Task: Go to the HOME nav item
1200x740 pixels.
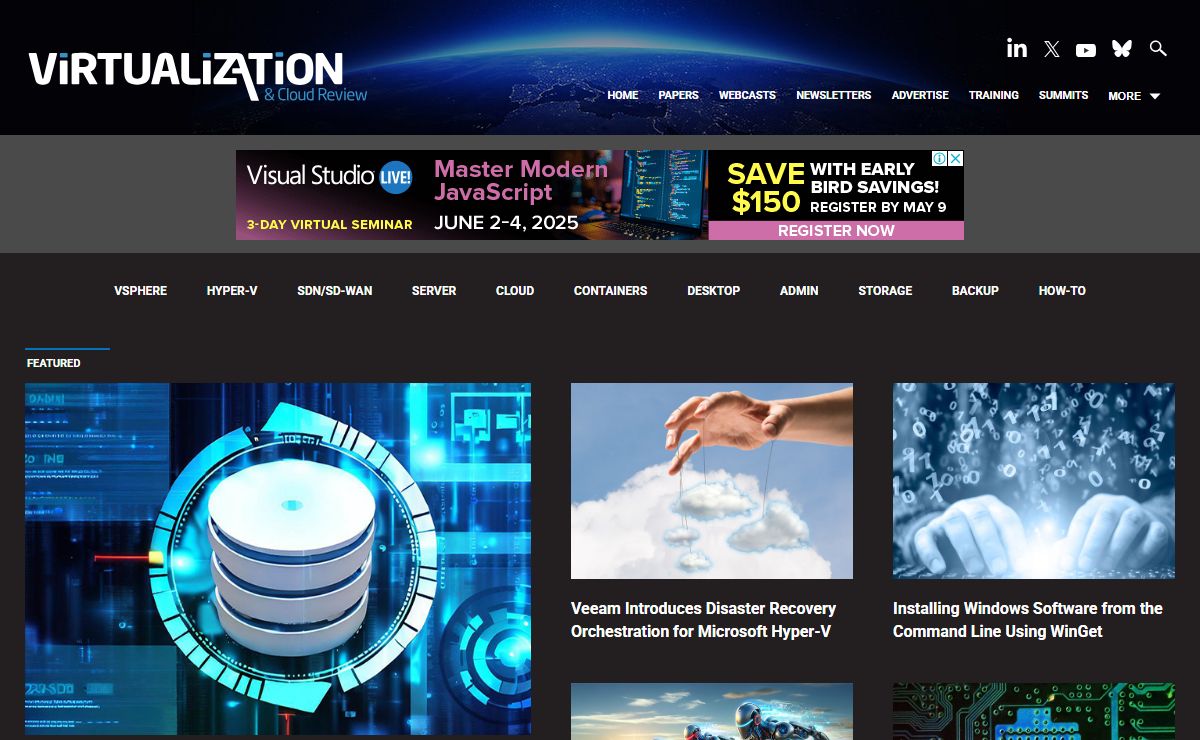Action: pyautogui.click(x=623, y=95)
